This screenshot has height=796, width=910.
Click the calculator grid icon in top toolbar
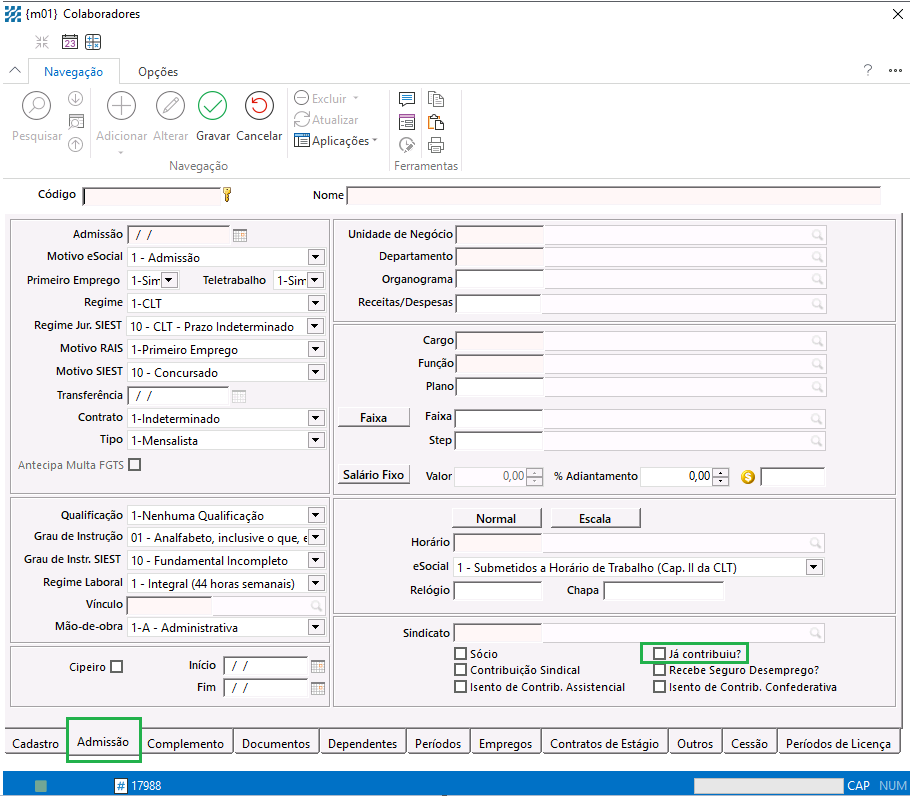pyautogui.click(x=93, y=42)
